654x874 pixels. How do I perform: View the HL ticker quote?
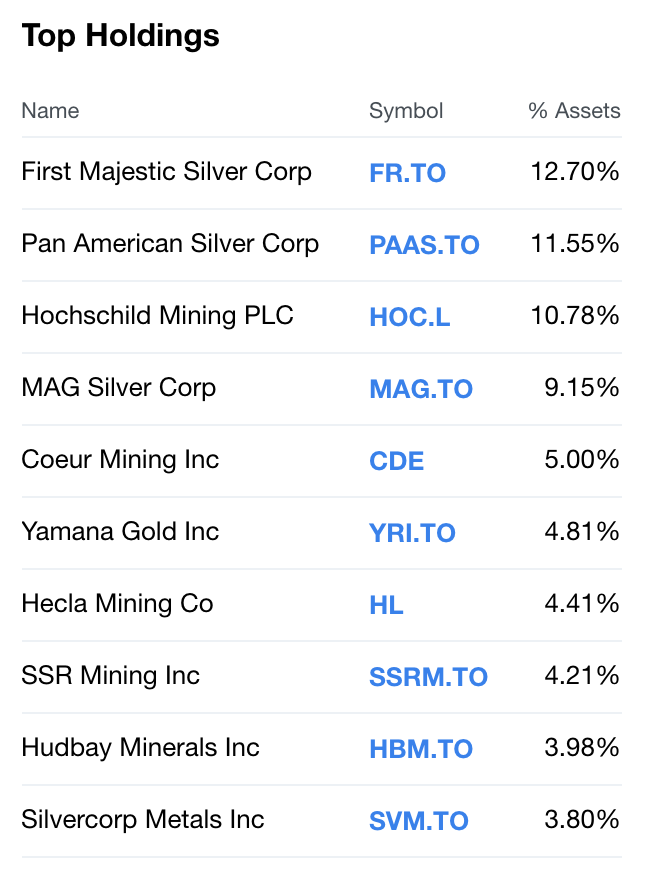click(386, 604)
